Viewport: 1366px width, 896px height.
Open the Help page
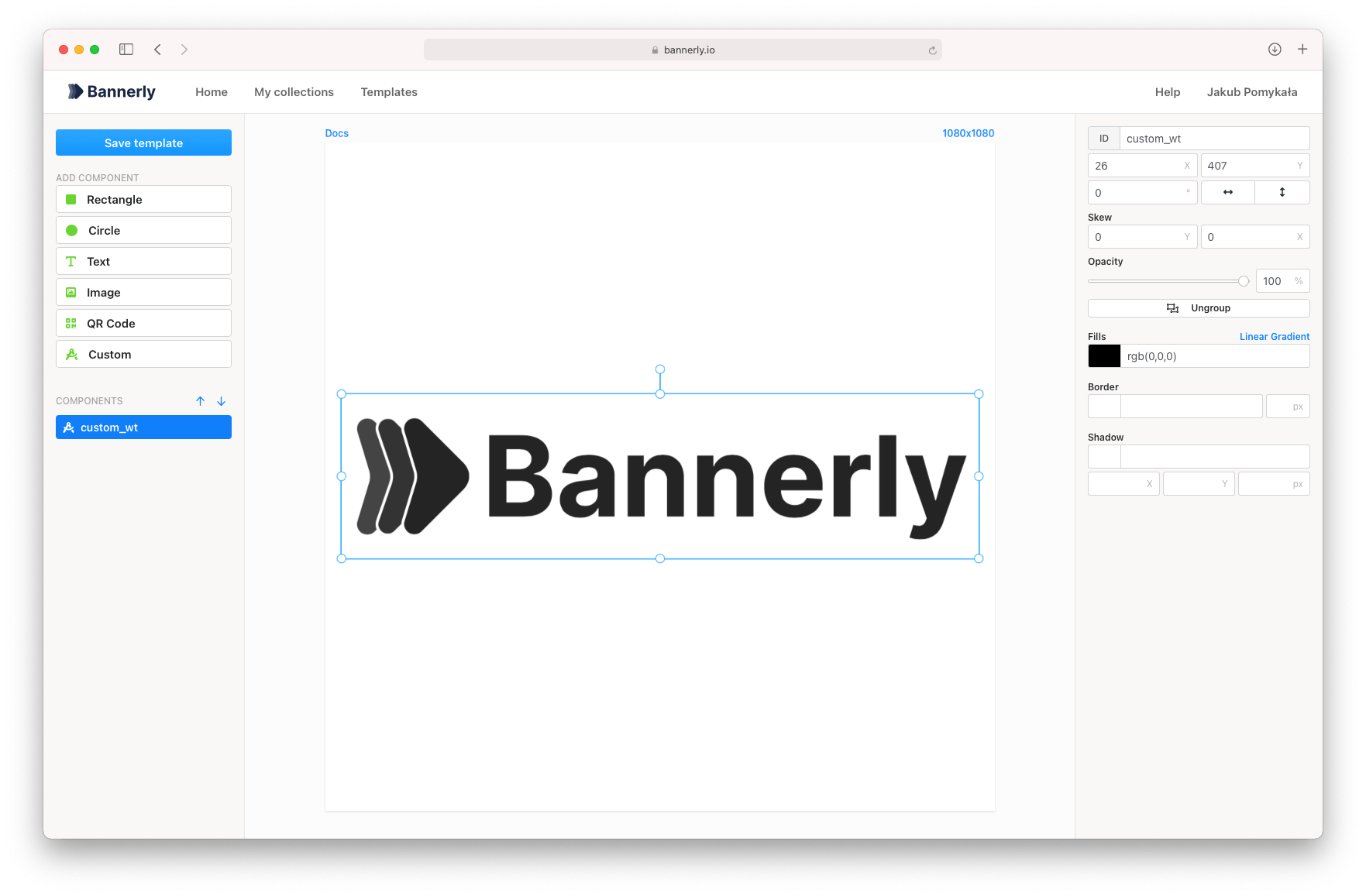[x=1168, y=92]
